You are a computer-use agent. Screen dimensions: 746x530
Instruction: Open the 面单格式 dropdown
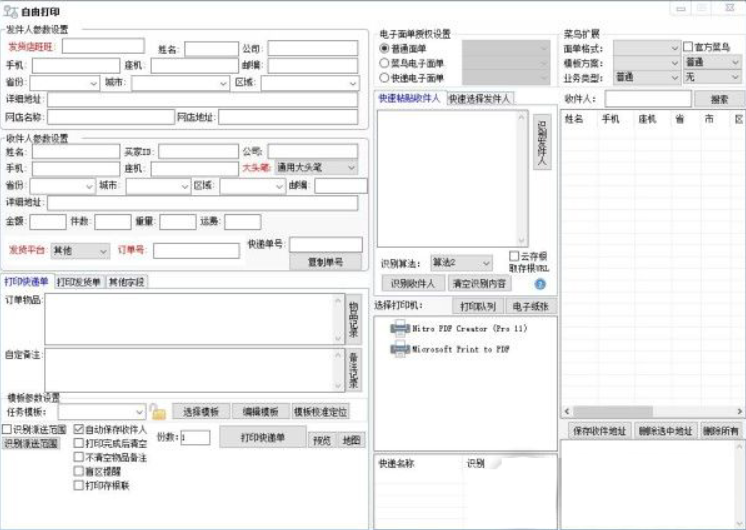[x=647, y=48]
